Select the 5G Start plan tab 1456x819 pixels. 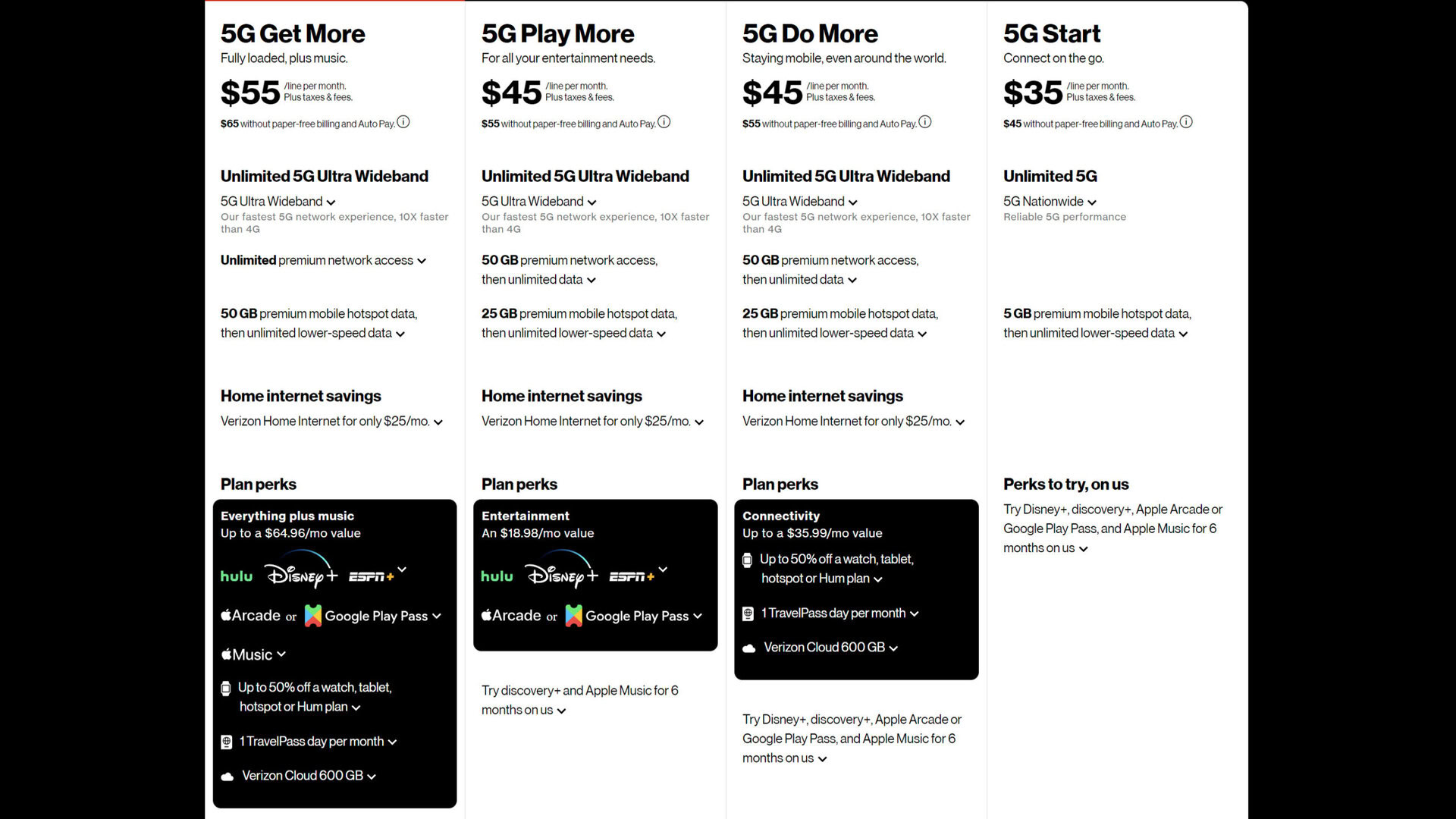pos(1054,33)
